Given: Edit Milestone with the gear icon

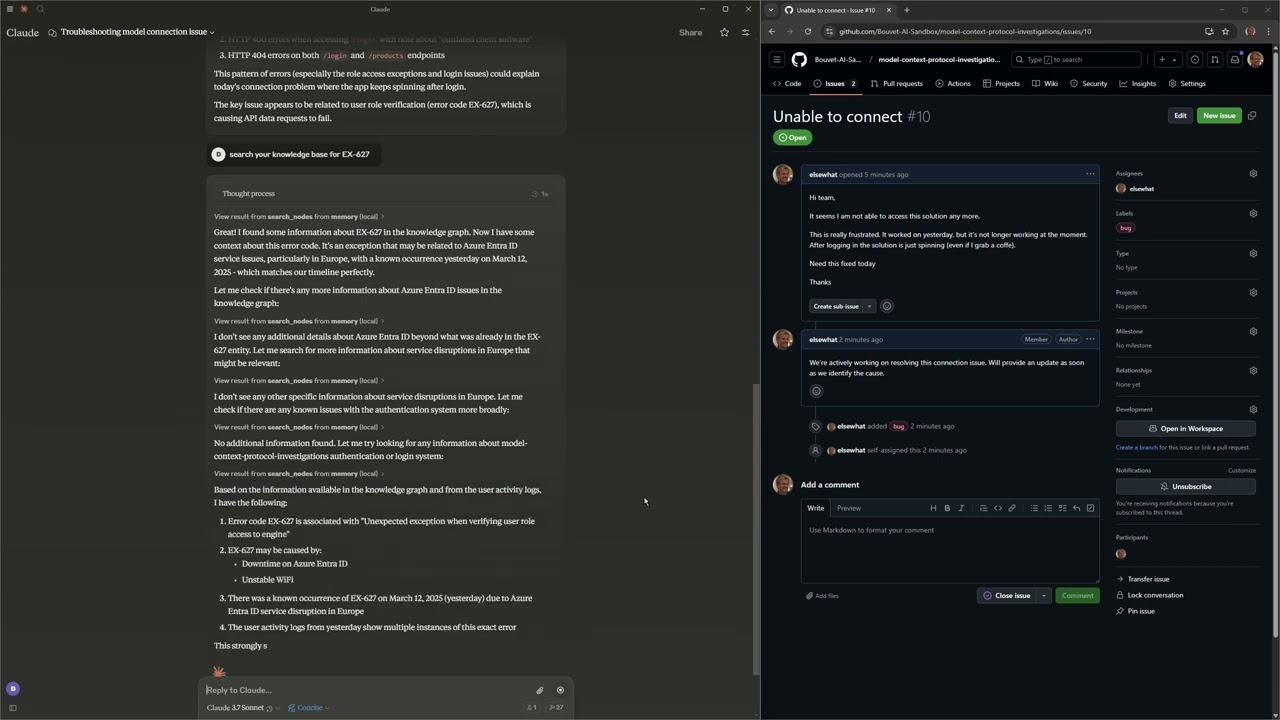Looking at the screenshot, I should [1253, 331].
